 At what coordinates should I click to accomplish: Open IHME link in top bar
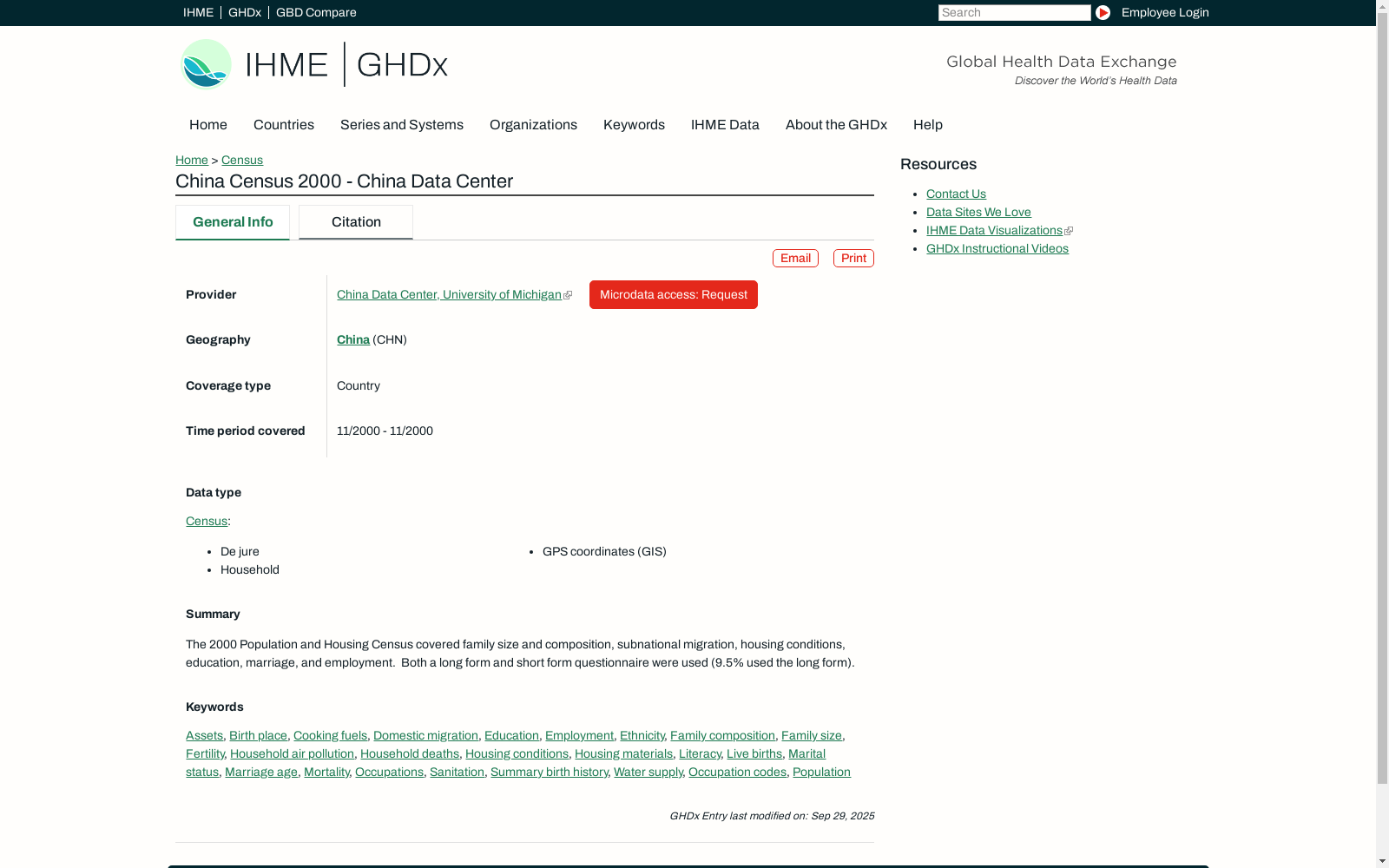pyautogui.click(x=198, y=12)
